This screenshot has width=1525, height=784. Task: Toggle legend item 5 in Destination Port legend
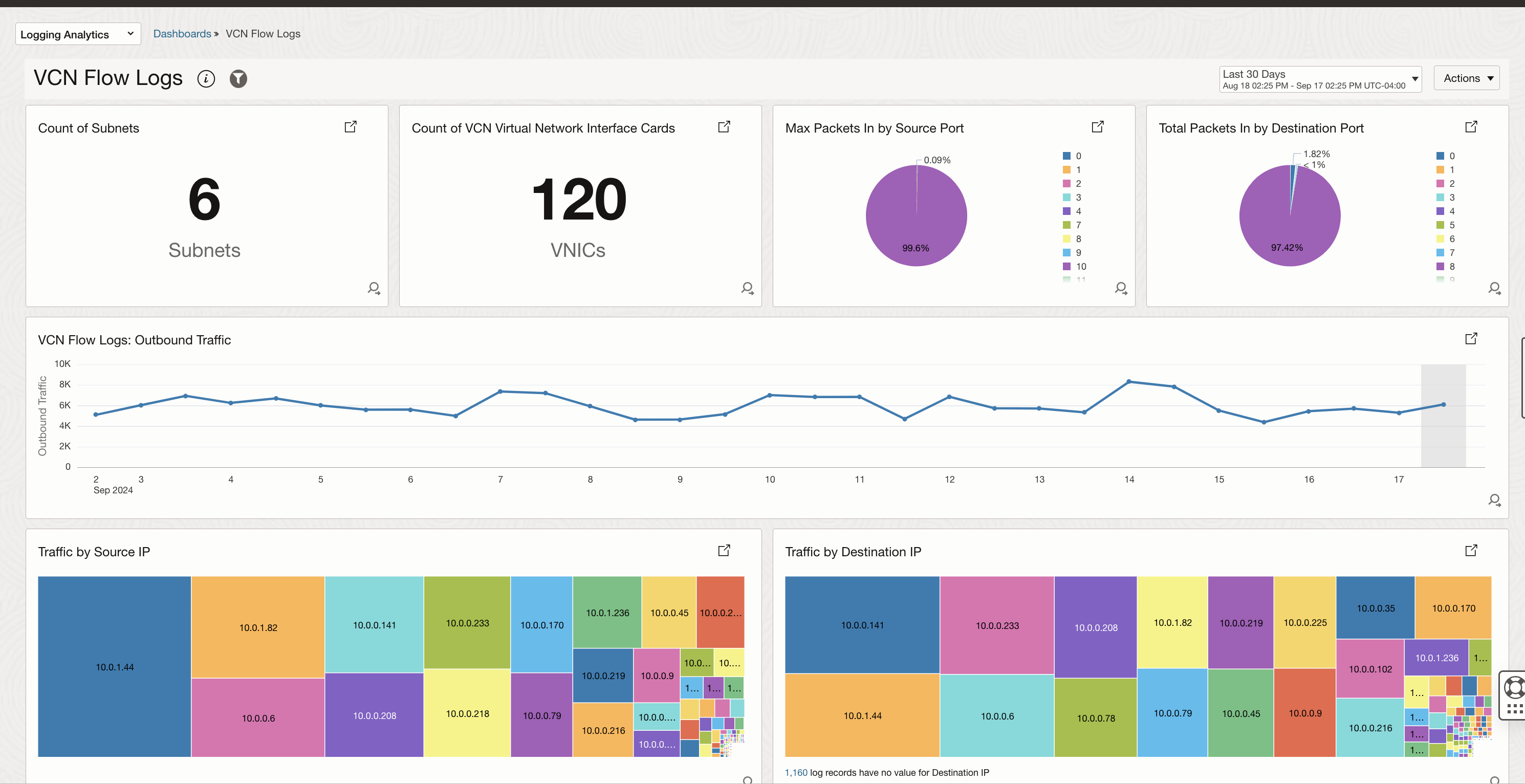click(x=1445, y=225)
